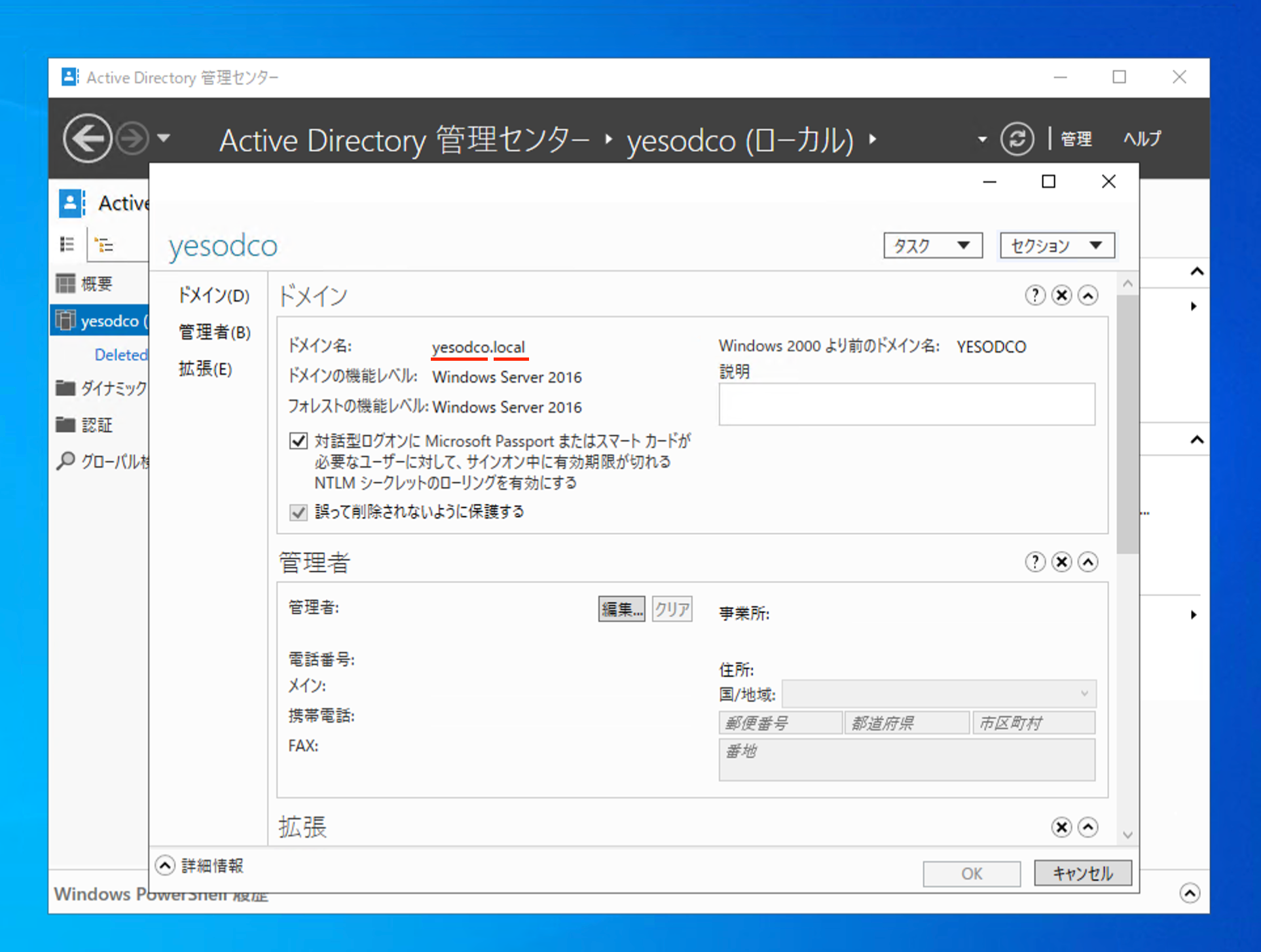
Task: Click the dialog scrollbar down arrow
Action: pos(1127,835)
